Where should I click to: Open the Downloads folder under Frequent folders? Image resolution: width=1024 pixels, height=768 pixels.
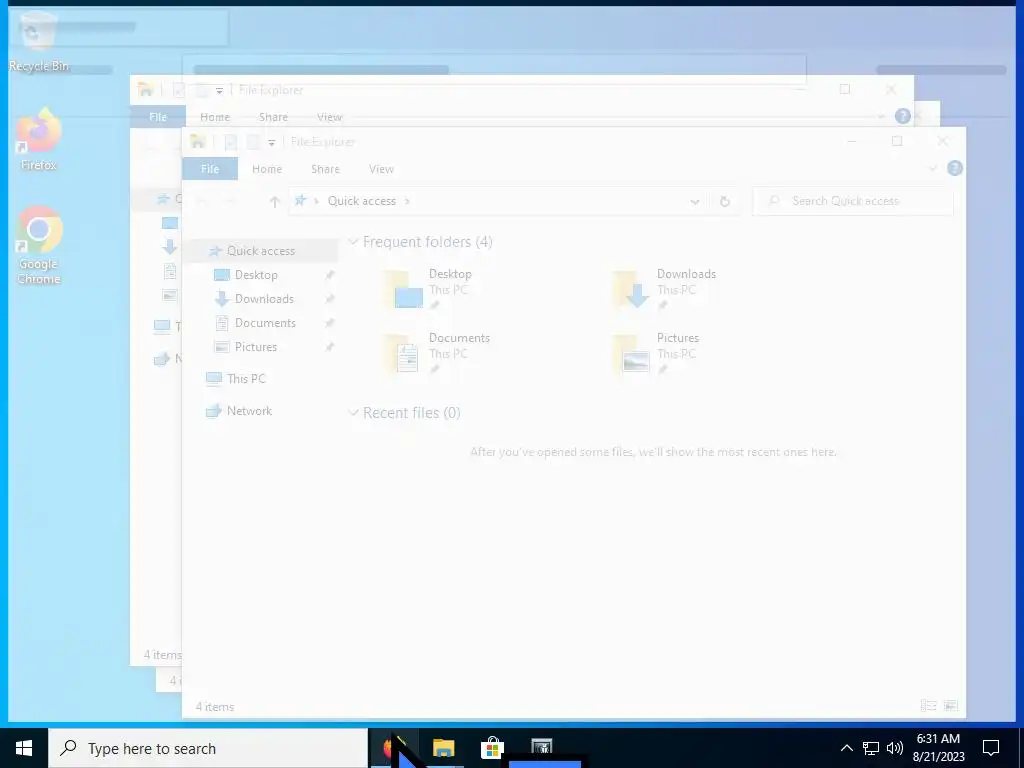coord(665,288)
